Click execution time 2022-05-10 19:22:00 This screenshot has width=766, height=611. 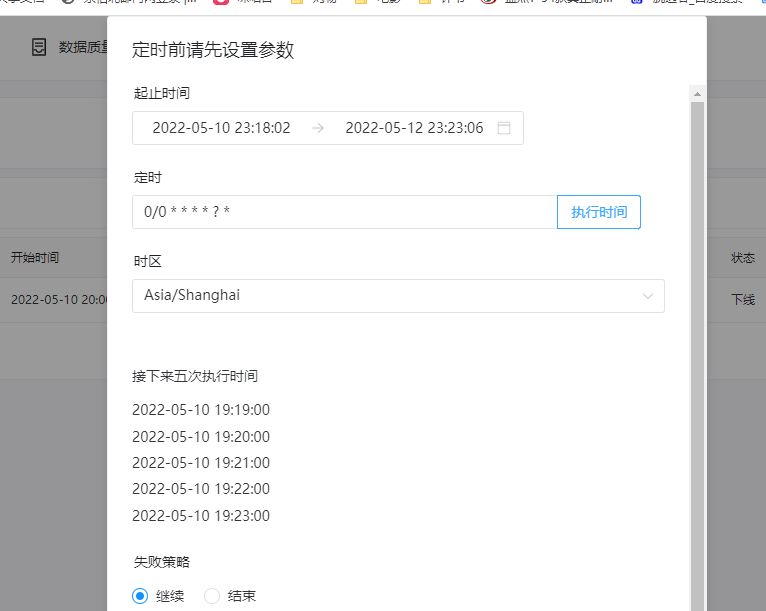pos(201,489)
